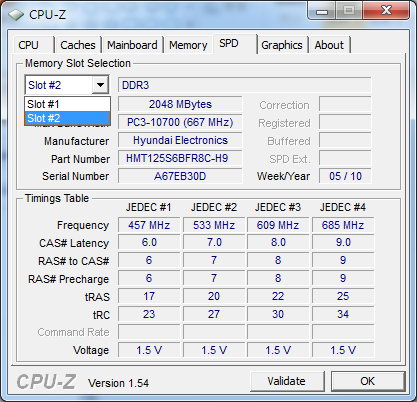The width and height of the screenshot is (417, 402).
Task: Select the Memory tab
Action: click(x=188, y=45)
